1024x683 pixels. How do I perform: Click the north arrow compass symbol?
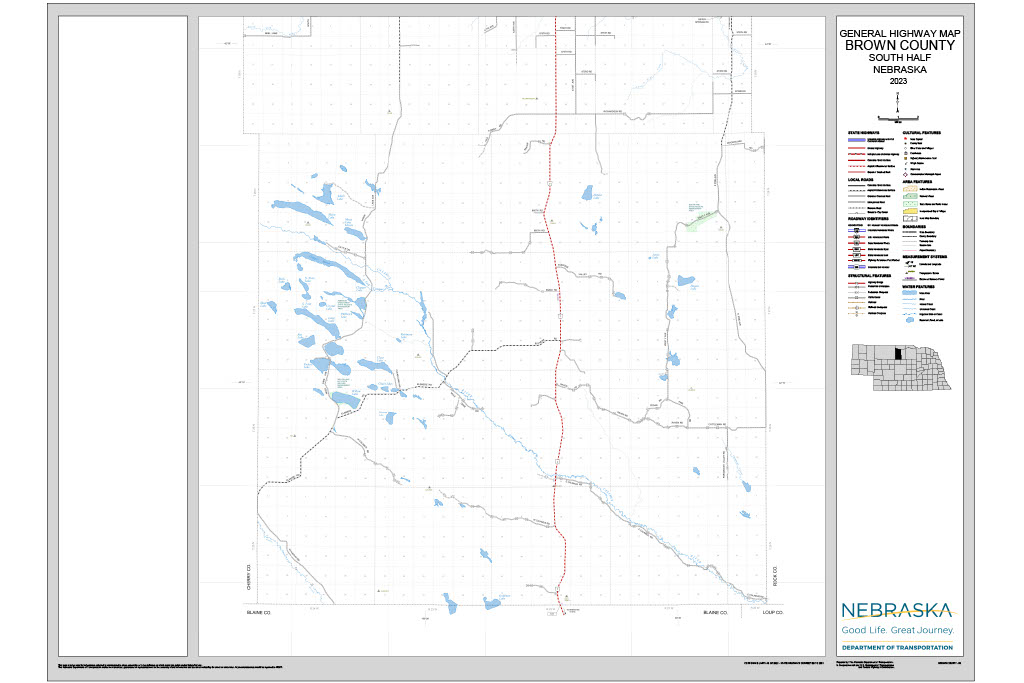pyautogui.click(x=898, y=102)
